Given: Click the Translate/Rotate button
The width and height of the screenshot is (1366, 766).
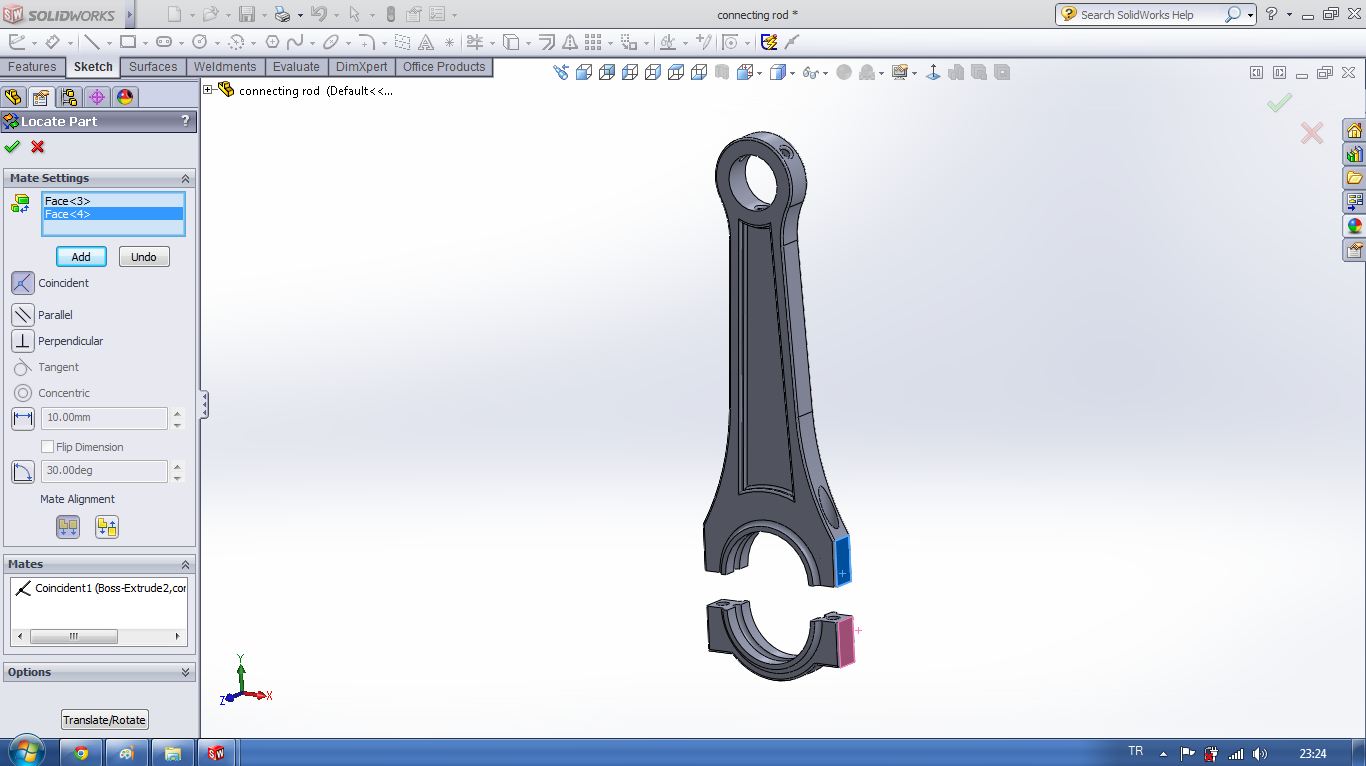Looking at the screenshot, I should (104, 720).
